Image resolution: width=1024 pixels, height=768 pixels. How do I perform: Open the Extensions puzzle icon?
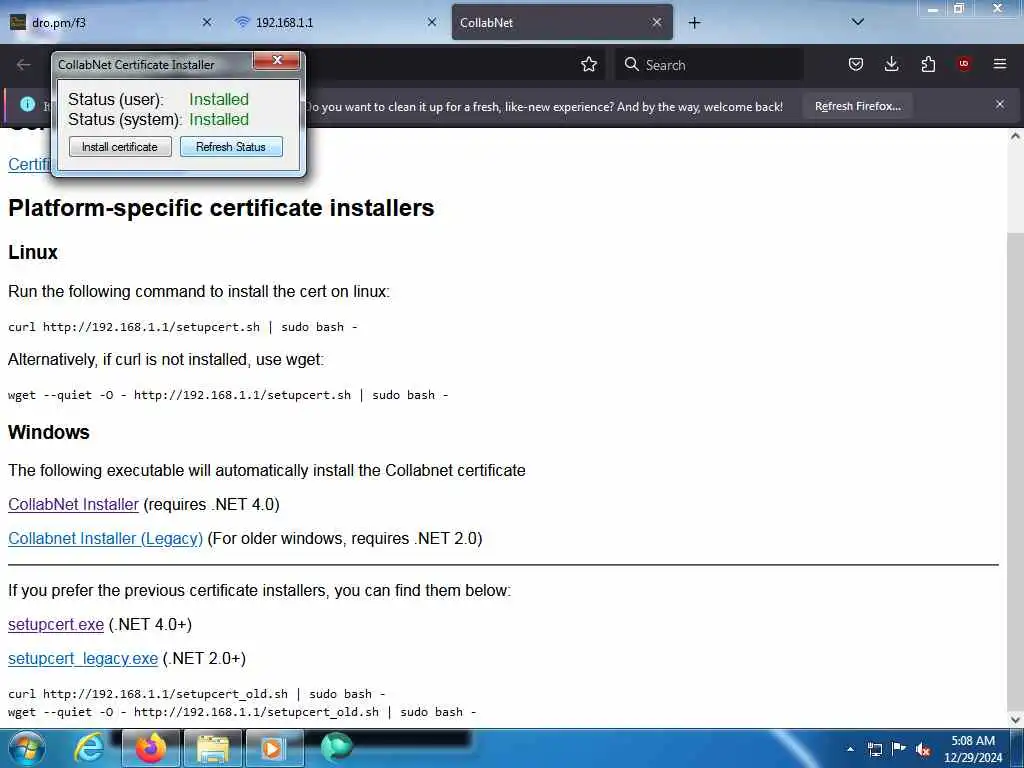pos(928,64)
